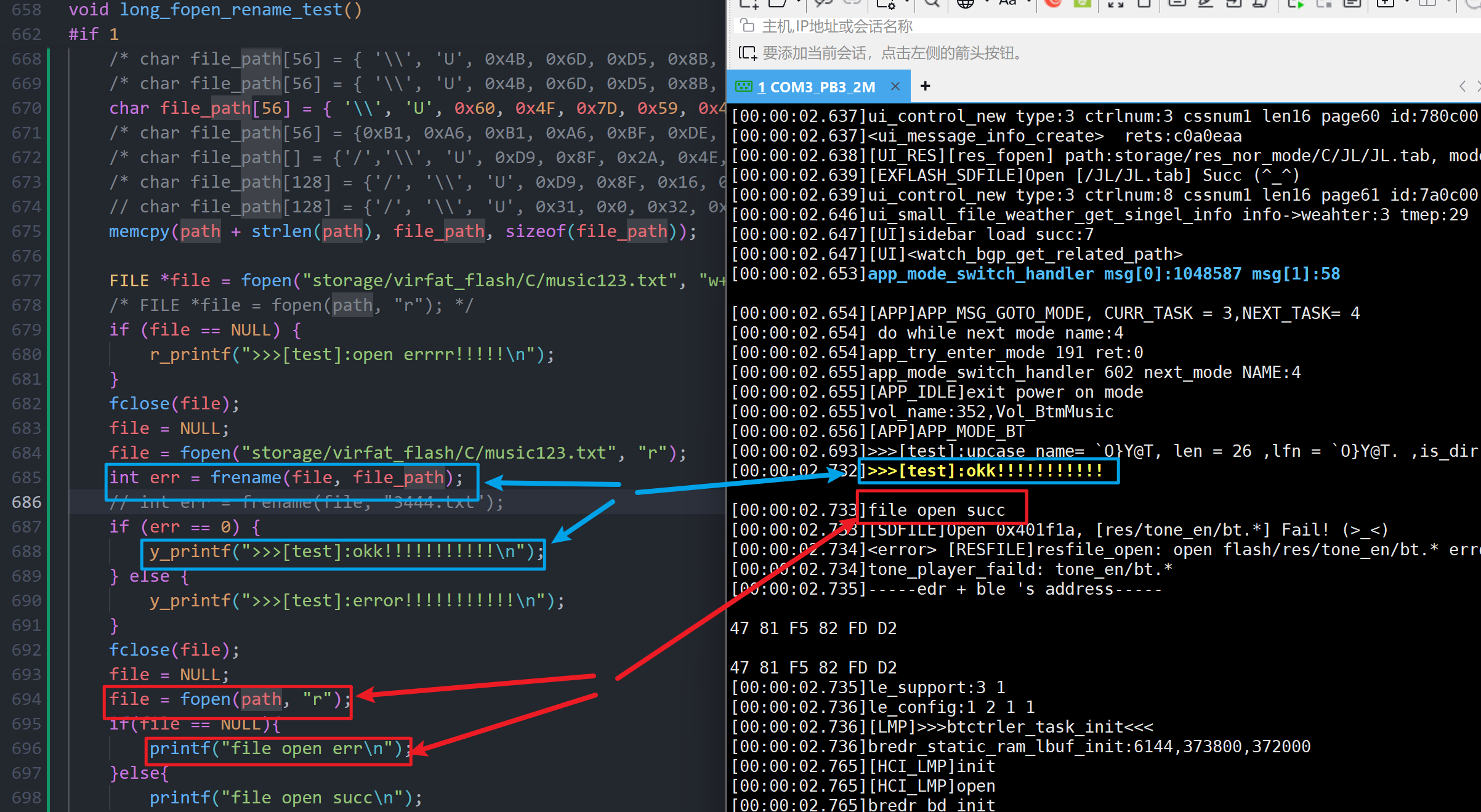Close the COM3_PB3_2M session tab
The height and width of the screenshot is (812, 1481).
895,87
